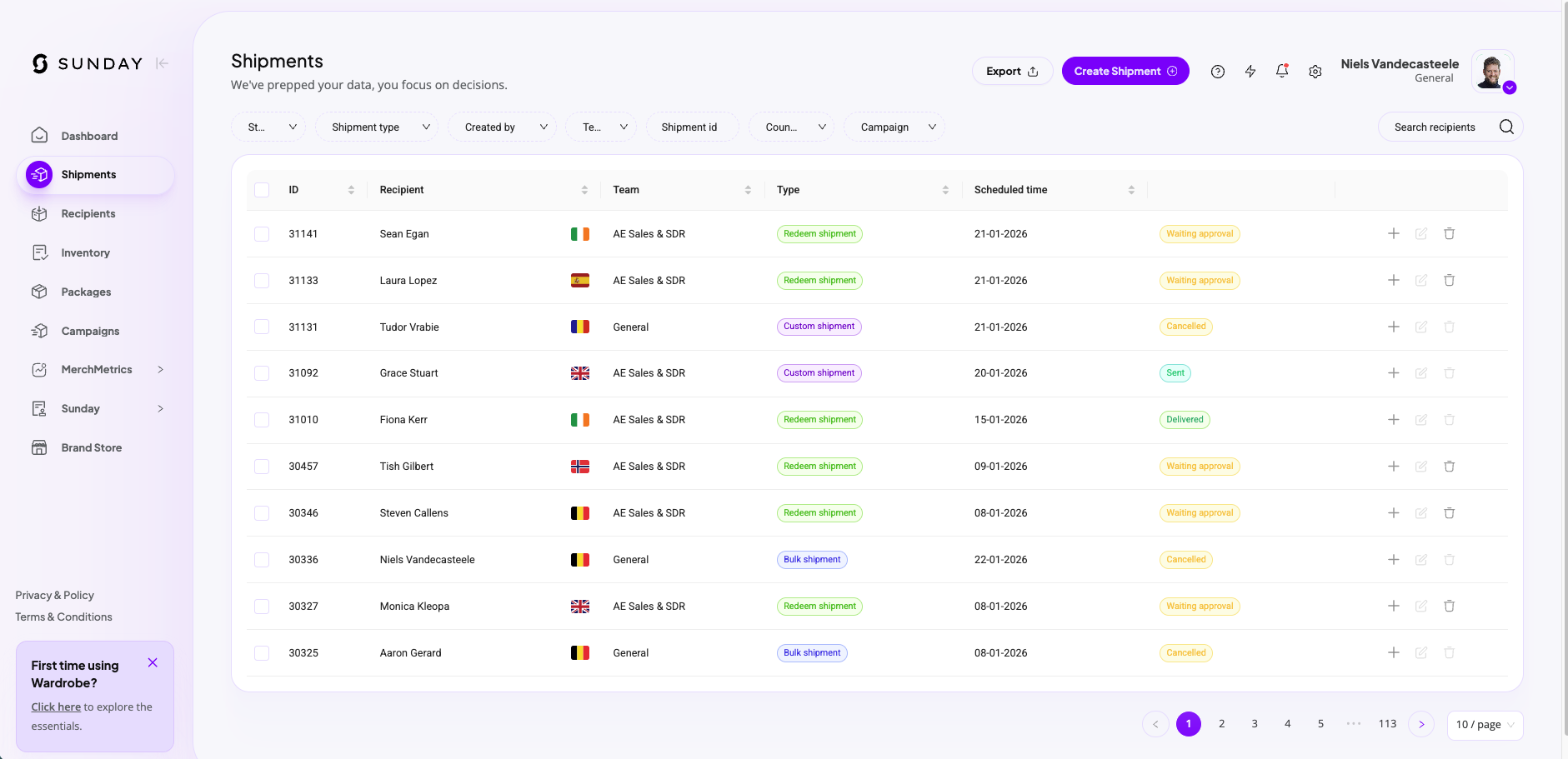Click the plus icon for shipment 31131
This screenshot has width=1568, height=759.
tap(1394, 327)
